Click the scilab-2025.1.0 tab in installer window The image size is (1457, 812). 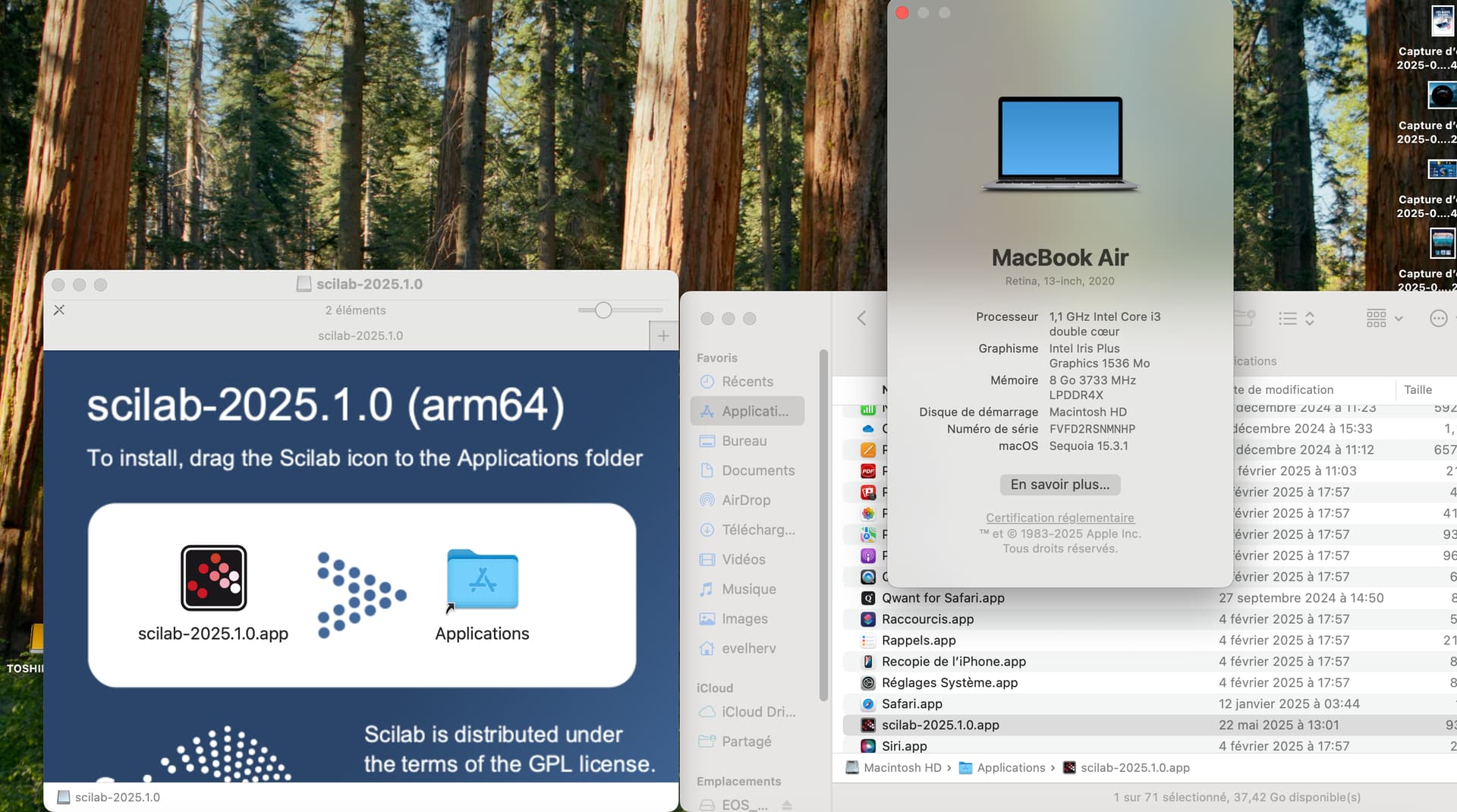point(360,335)
